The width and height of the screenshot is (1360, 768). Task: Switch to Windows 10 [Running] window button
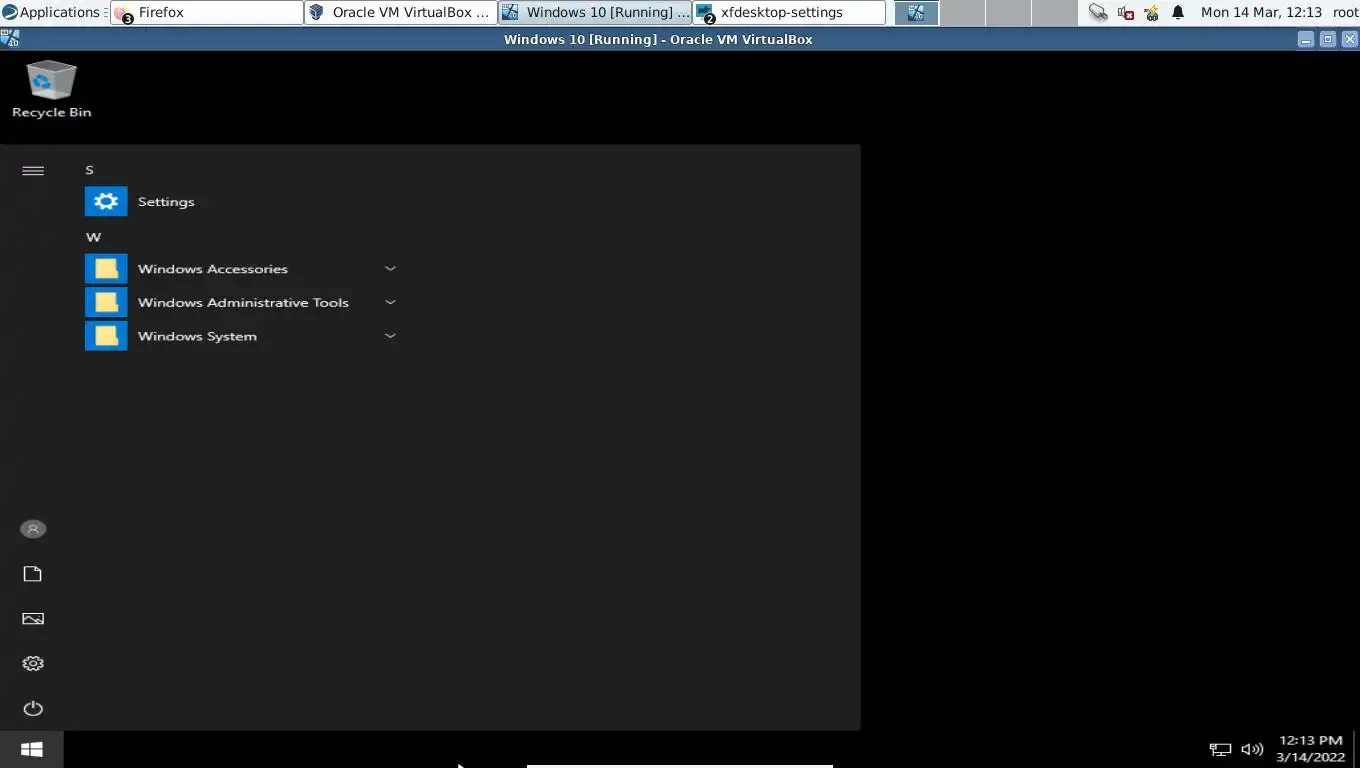pyautogui.click(x=595, y=13)
